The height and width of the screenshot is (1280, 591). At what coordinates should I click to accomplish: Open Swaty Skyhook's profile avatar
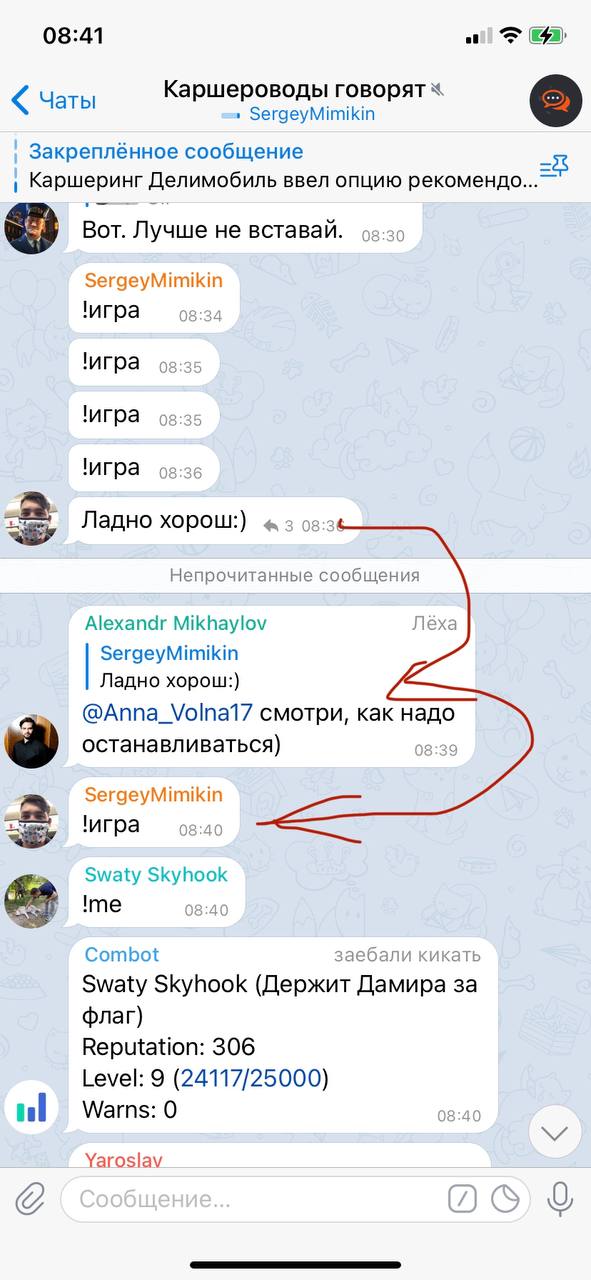tap(31, 901)
